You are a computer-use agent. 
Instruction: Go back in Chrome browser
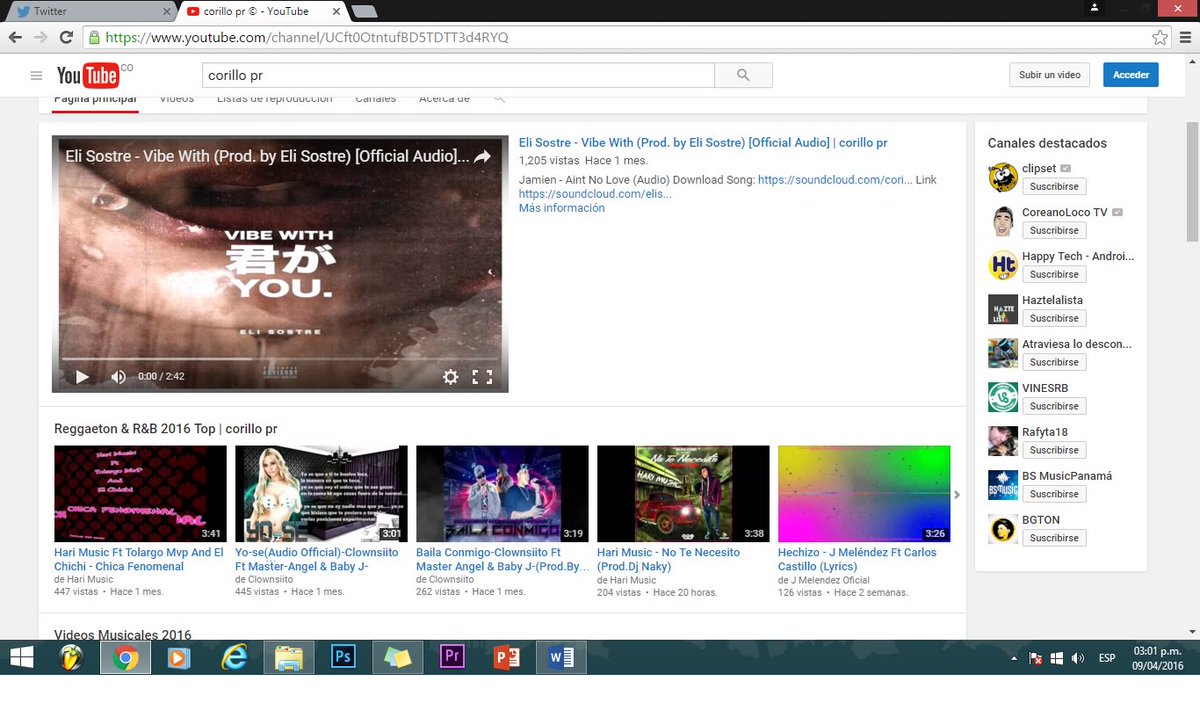click(x=15, y=38)
